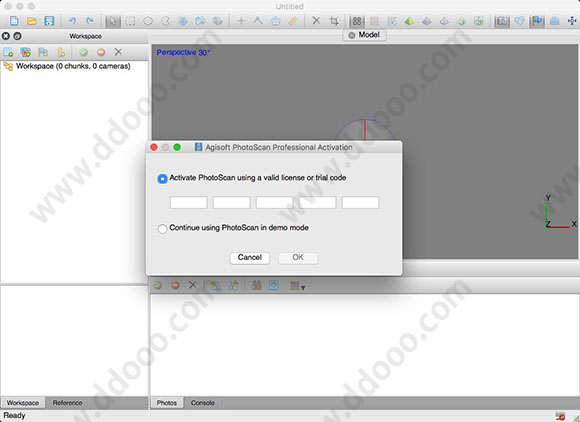The image size is (580, 422).
Task: Show the sparse Point Cloud view
Action: pyautogui.click(x=357, y=21)
